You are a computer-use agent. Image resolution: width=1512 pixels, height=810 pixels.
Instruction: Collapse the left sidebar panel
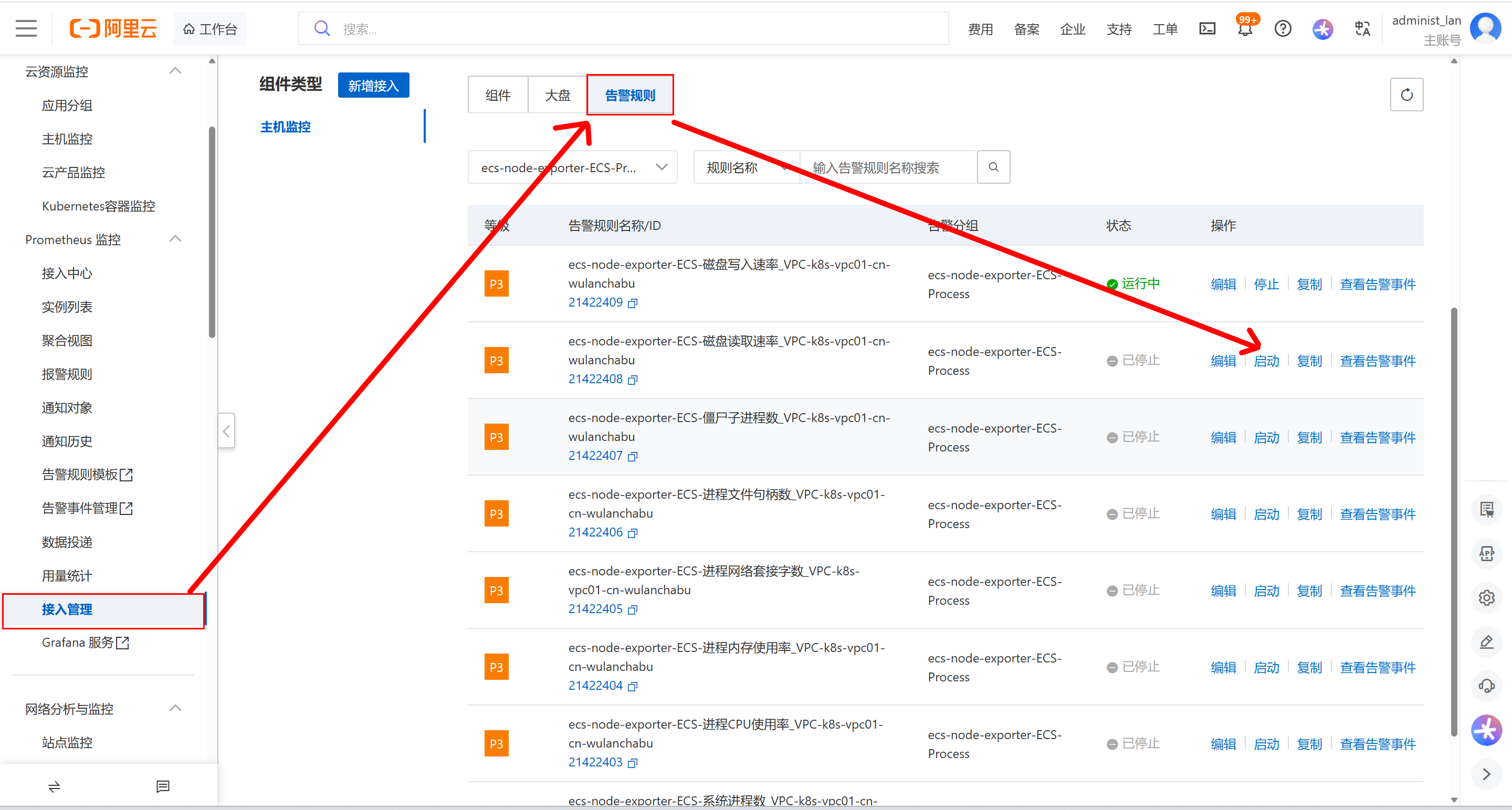(226, 431)
